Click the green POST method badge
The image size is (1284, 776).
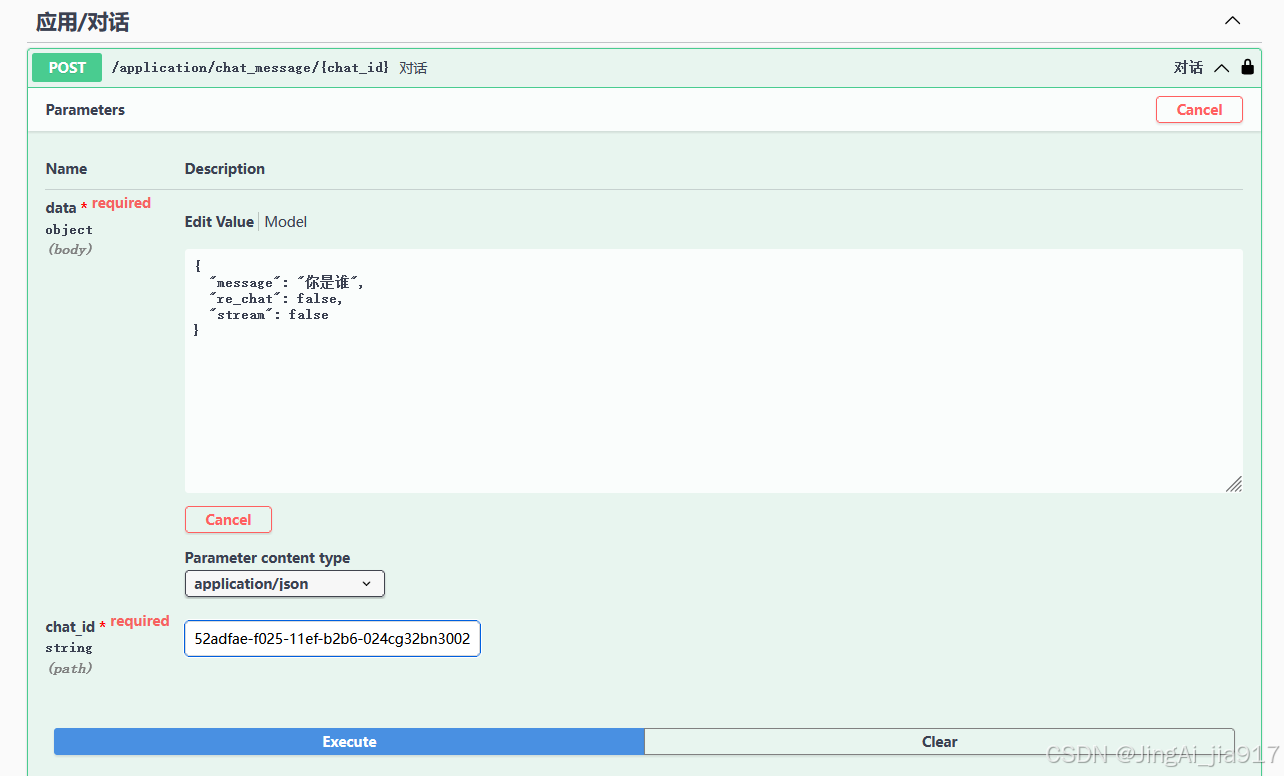(66, 67)
